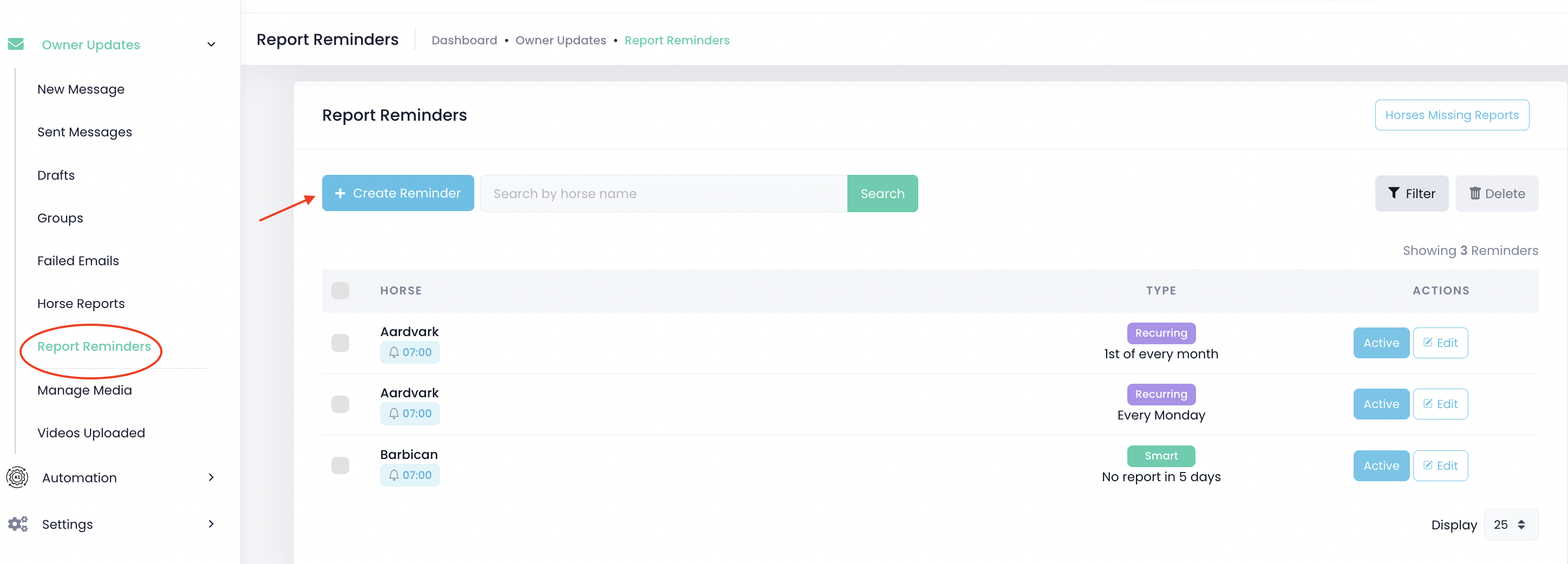The width and height of the screenshot is (1568, 564).
Task: Toggle the select-all checkbox in table header
Action: click(340, 291)
